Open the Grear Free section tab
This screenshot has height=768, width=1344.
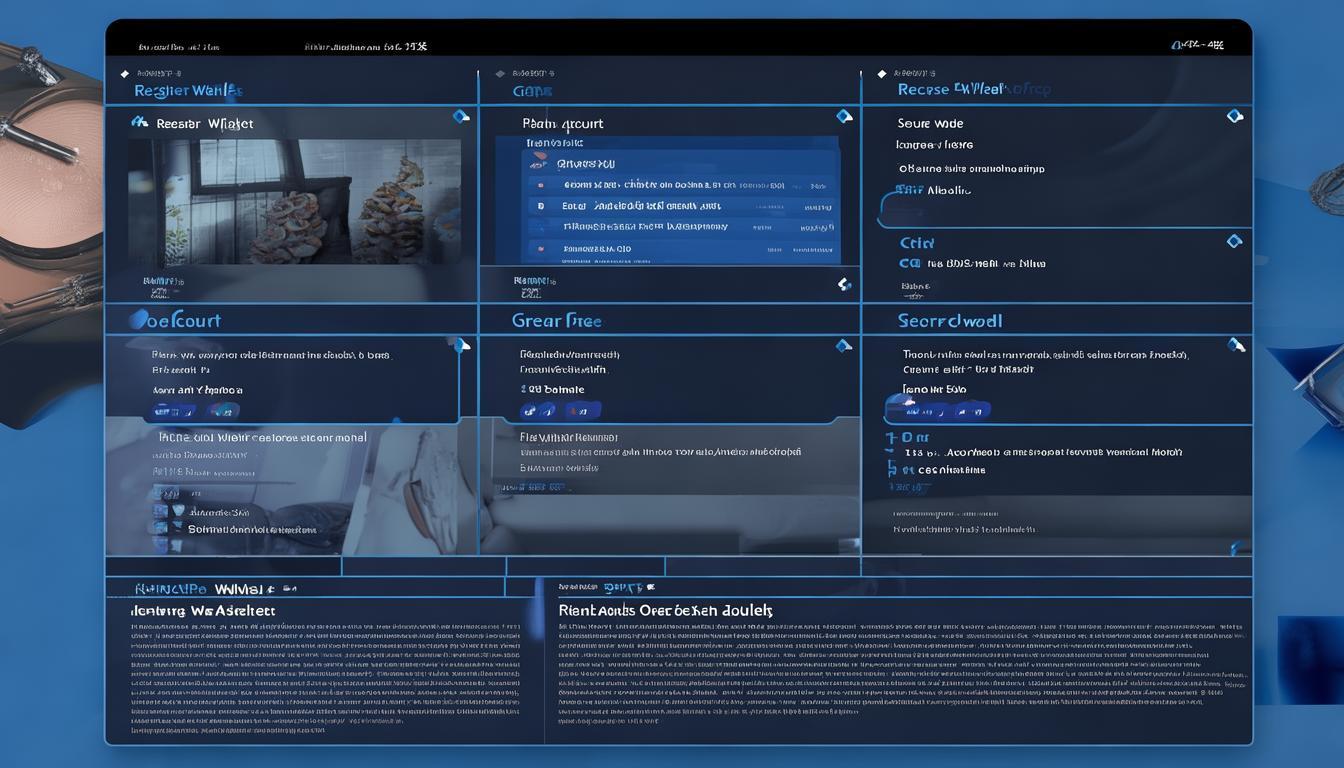(x=556, y=321)
